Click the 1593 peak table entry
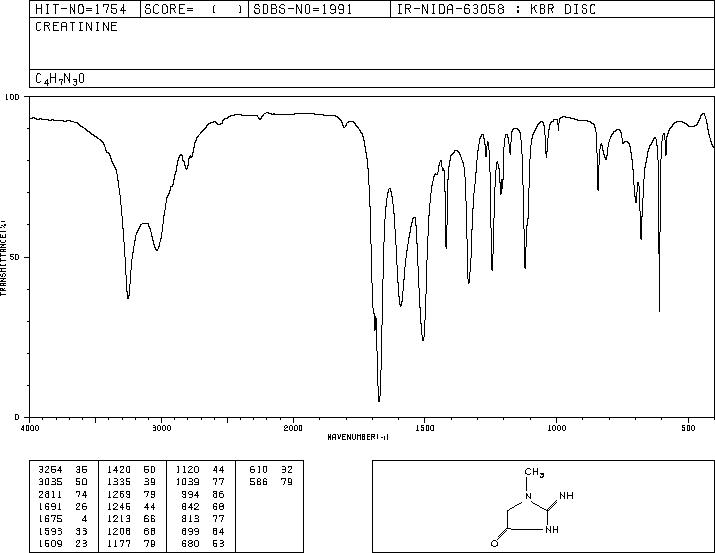715x553 pixels. coord(51,532)
